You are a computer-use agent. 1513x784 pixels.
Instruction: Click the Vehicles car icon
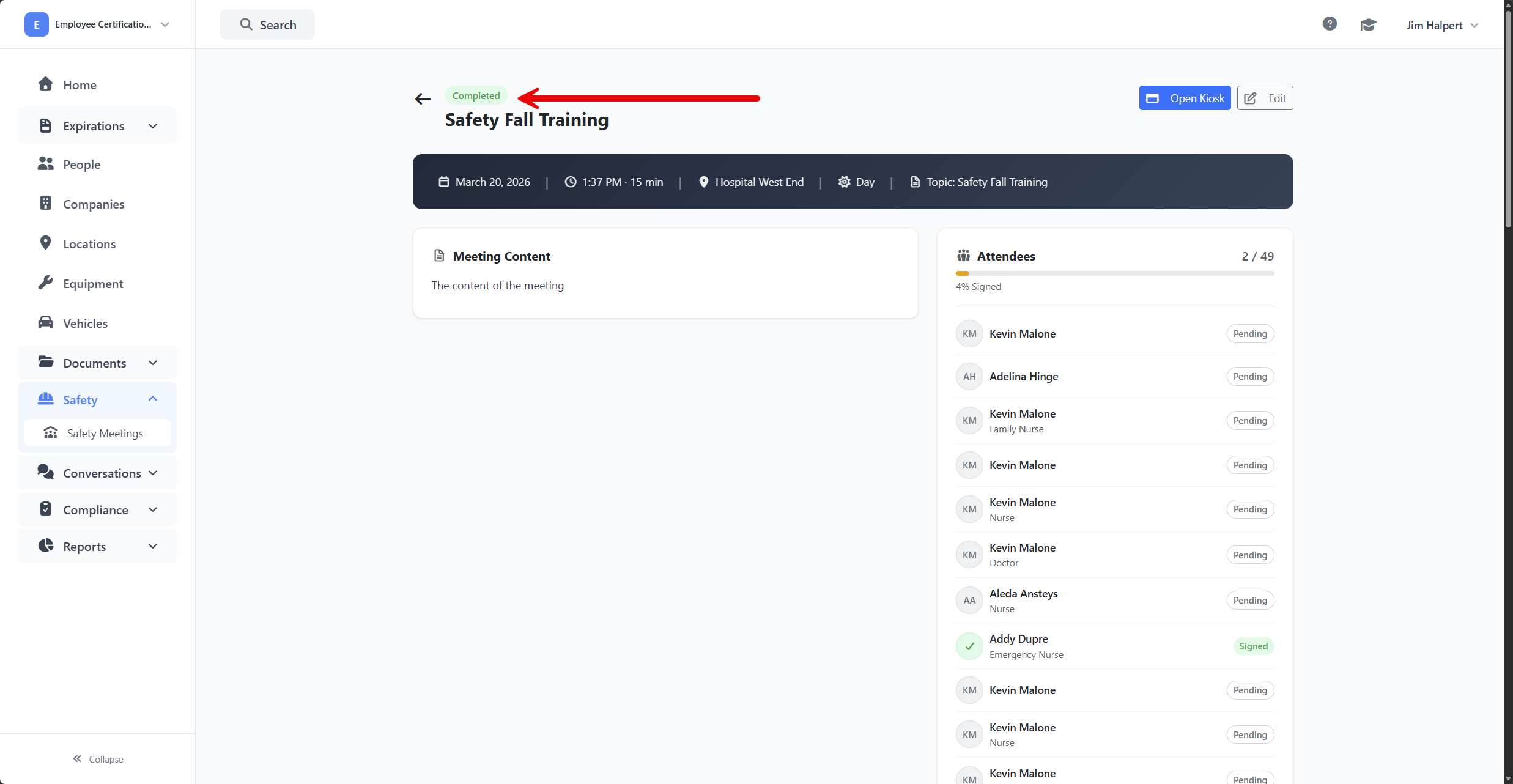45,322
